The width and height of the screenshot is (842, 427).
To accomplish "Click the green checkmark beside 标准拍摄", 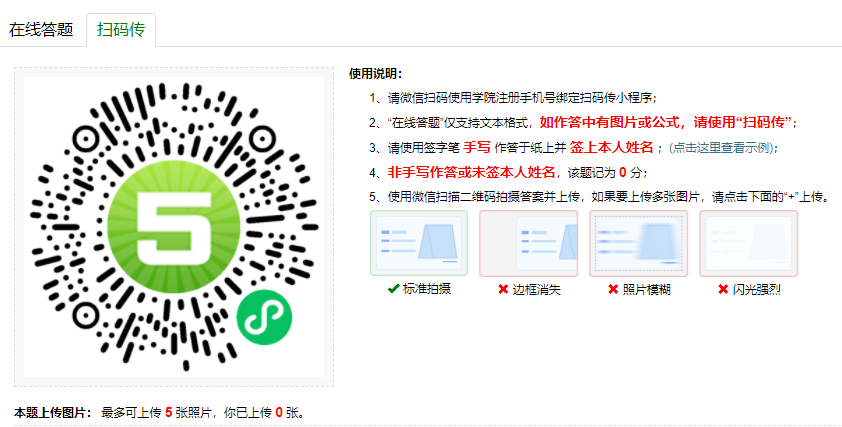I will pyautogui.click(x=393, y=289).
